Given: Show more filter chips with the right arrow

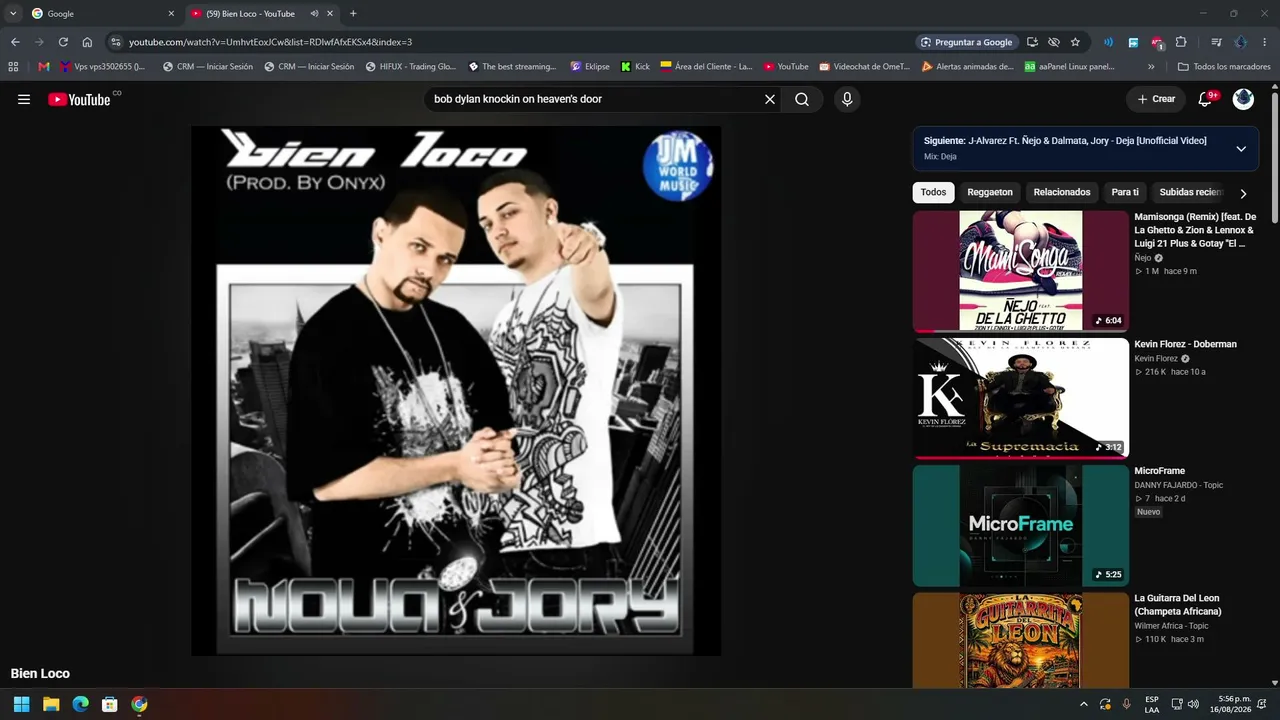Looking at the screenshot, I should tap(1243, 194).
